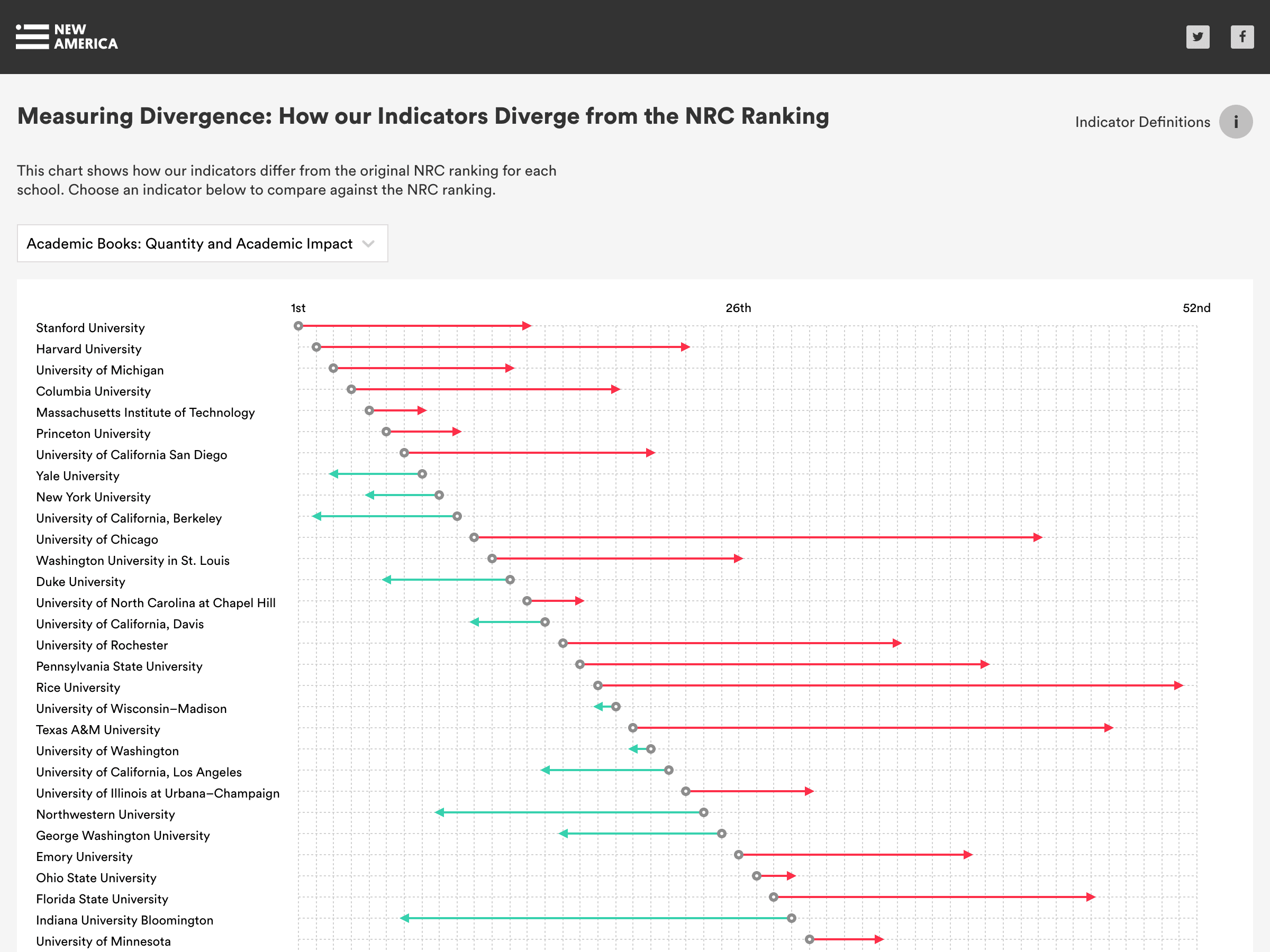Click 'Indiana University Bloomington' label

coord(124,920)
